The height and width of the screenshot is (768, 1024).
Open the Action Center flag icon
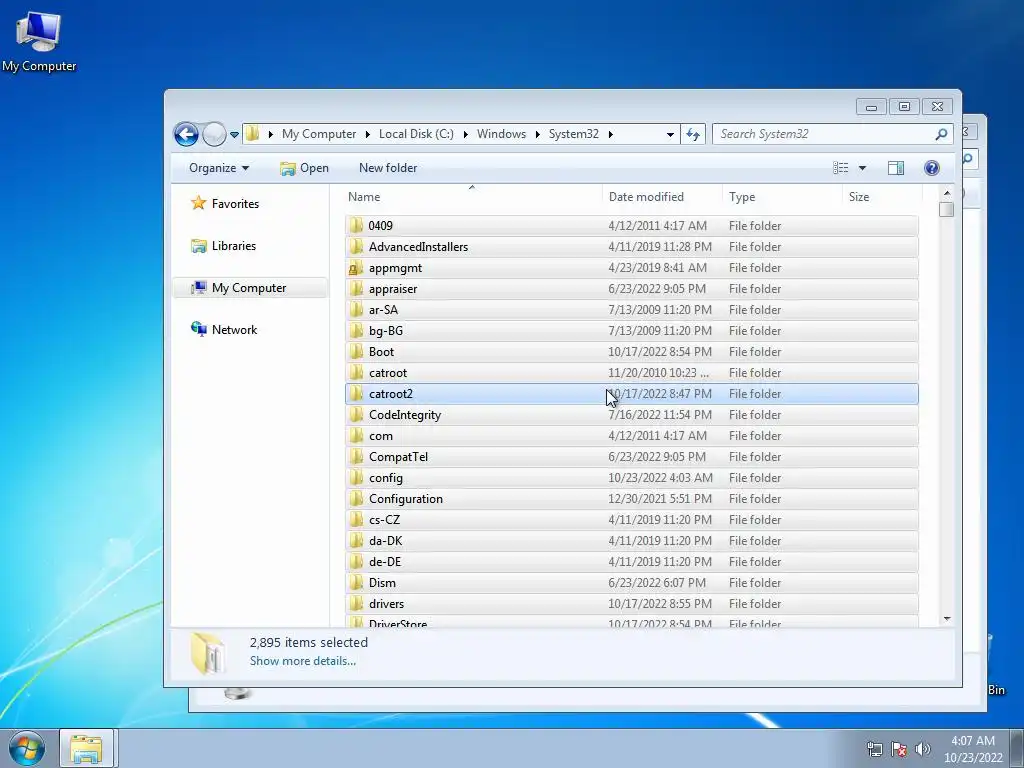click(899, 749)
